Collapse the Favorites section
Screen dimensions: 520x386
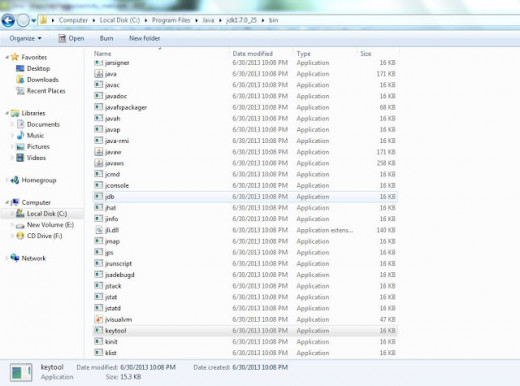coord(7,57)
